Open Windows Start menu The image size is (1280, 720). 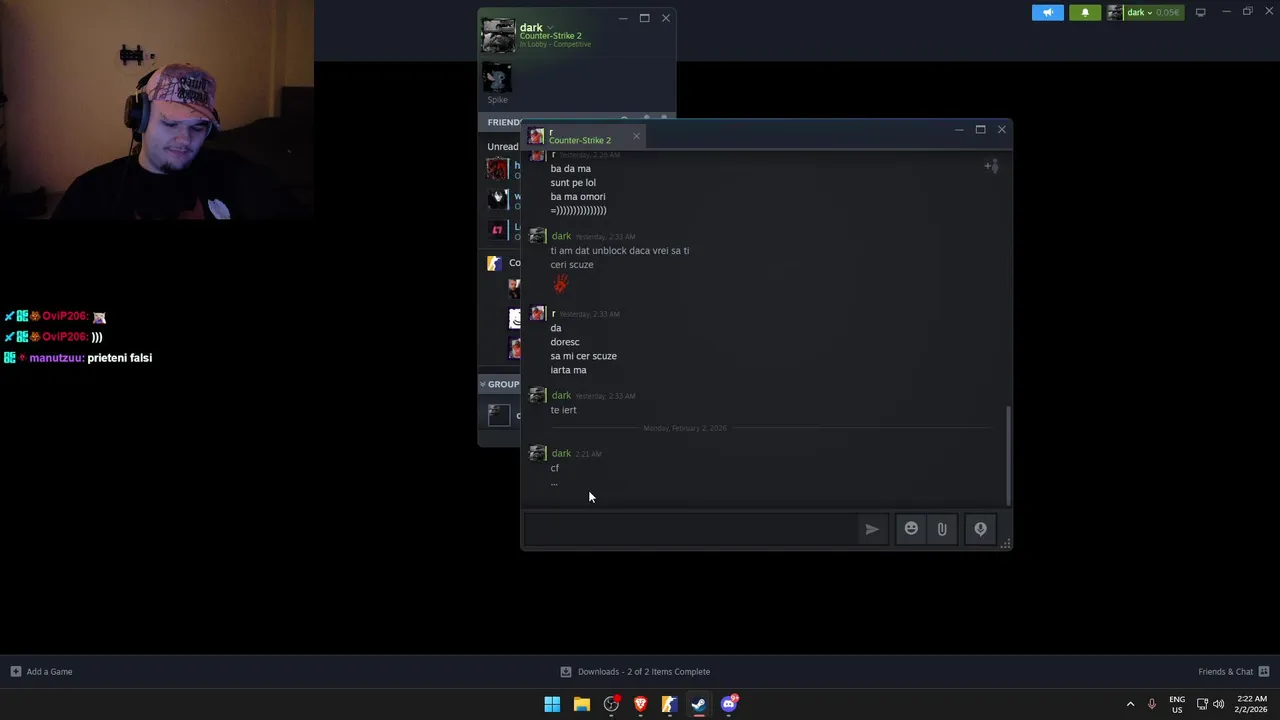[552, 704]
